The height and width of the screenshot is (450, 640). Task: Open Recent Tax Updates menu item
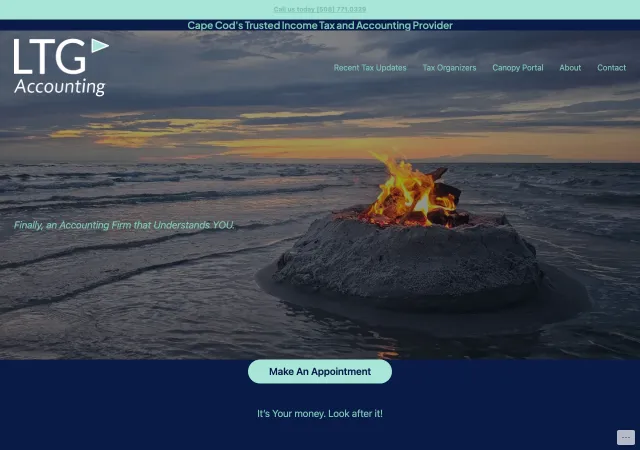pyautogui.click(x=370, y=68)
